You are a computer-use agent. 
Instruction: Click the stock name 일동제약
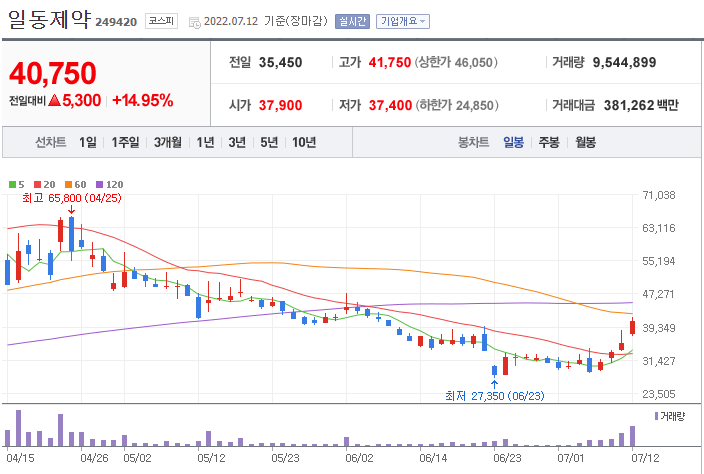(49, 19)
